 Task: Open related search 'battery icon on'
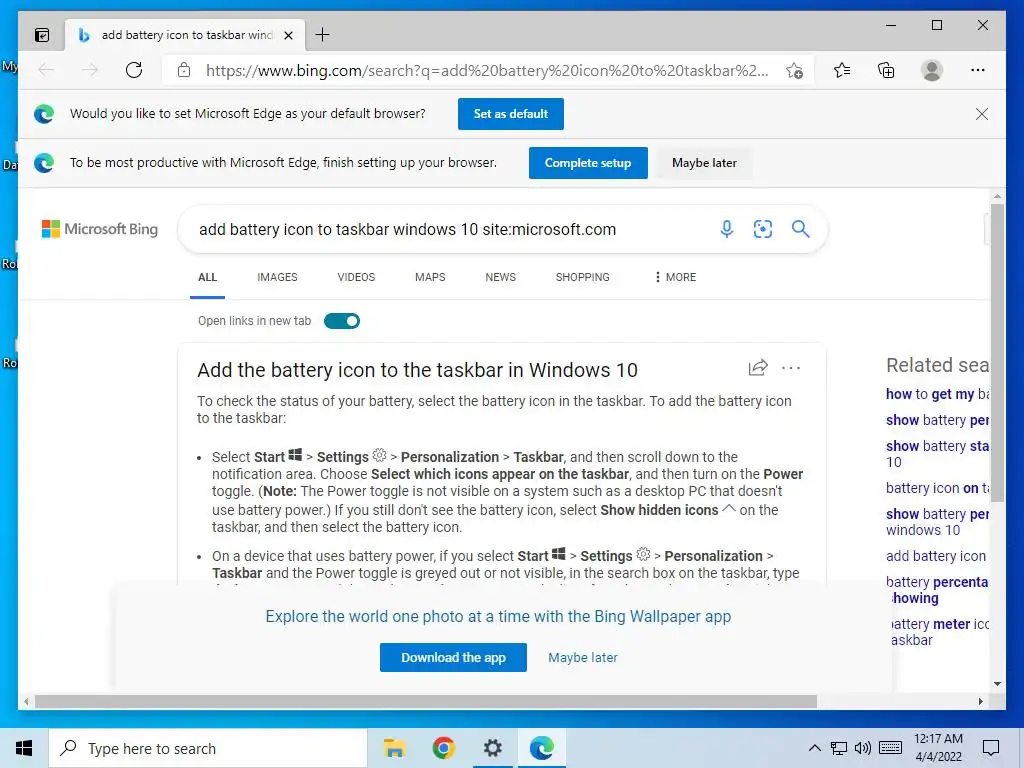pos(938,488)
